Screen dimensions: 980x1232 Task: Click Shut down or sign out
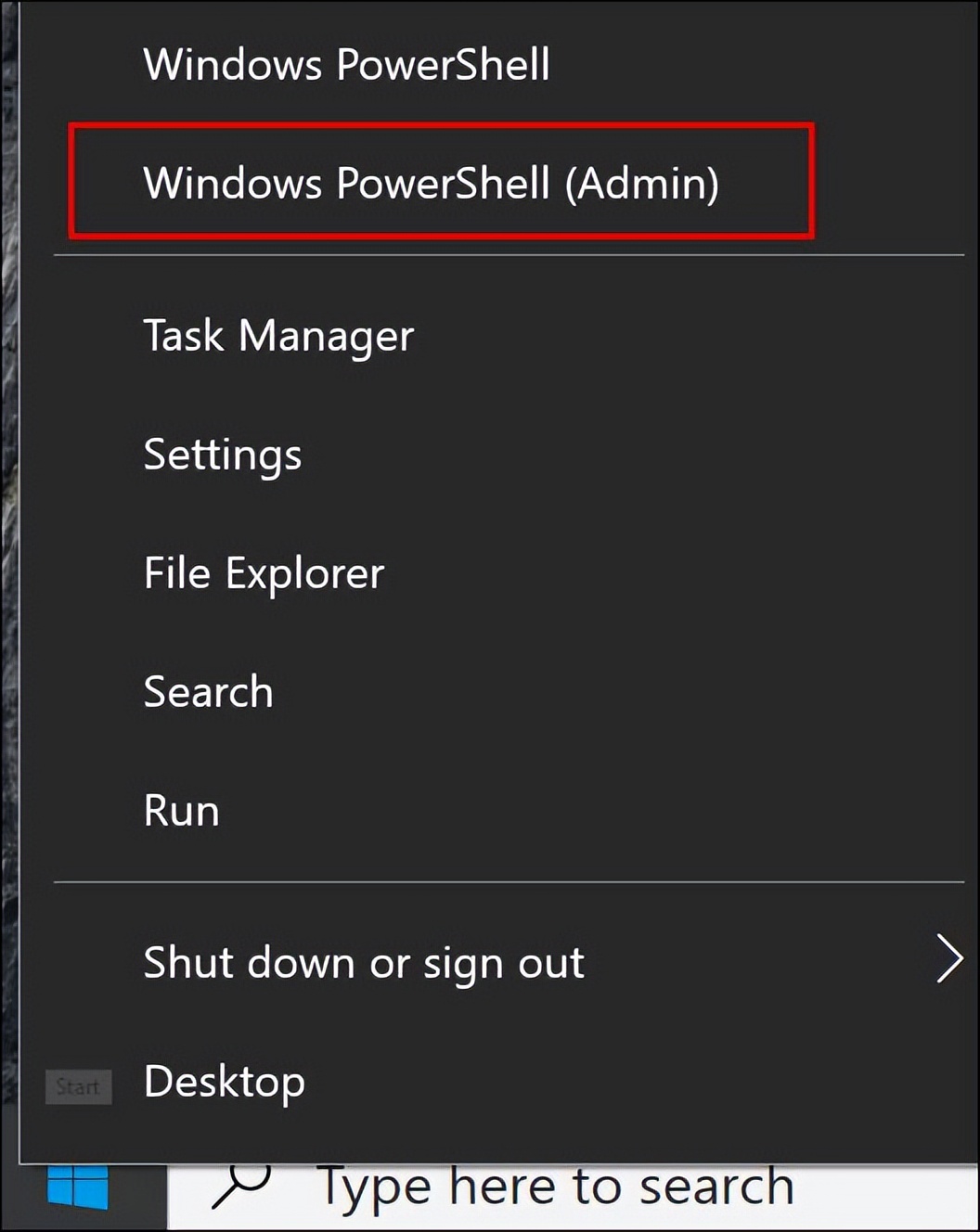[x=363, y=963]
